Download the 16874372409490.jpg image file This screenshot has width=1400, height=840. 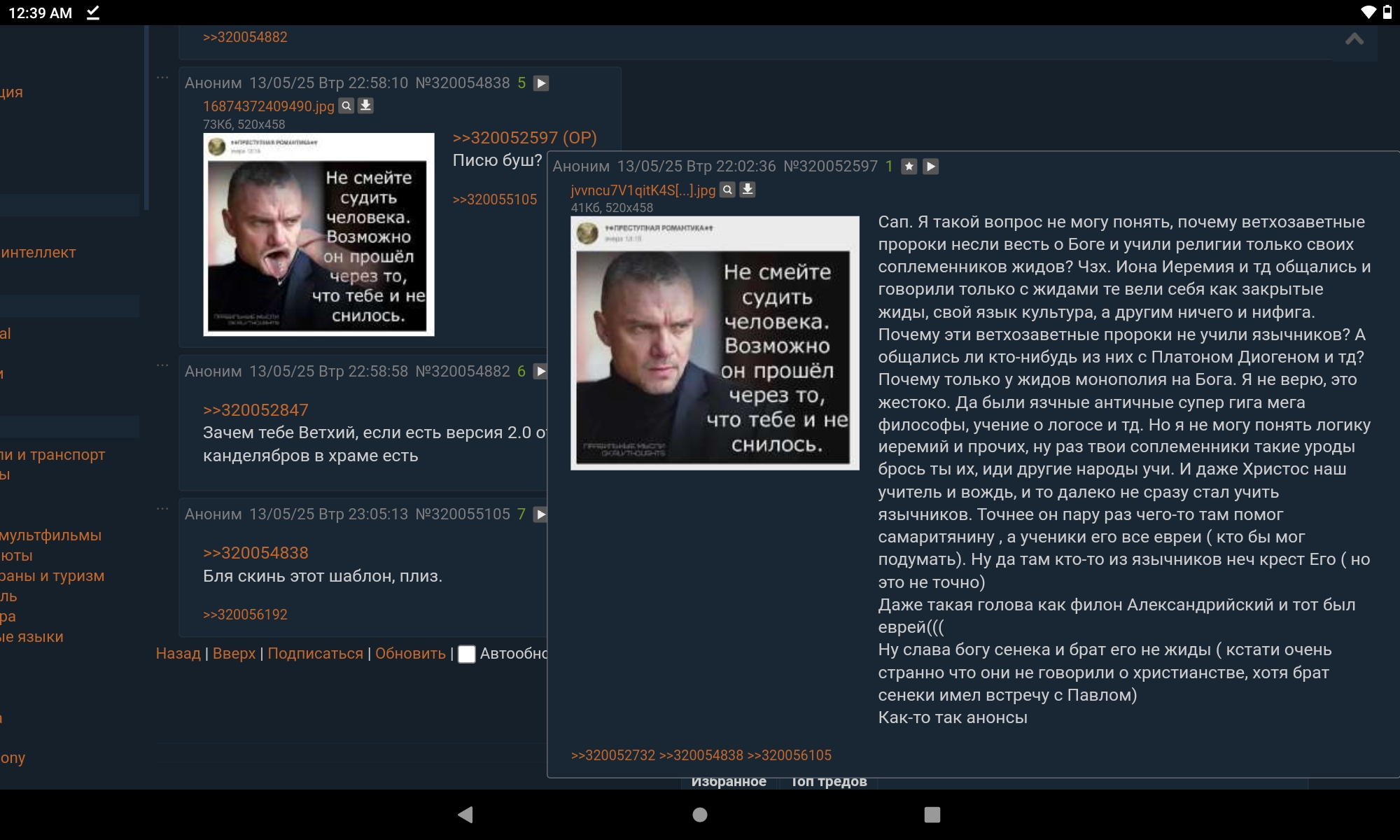click(x=365, y=106)
